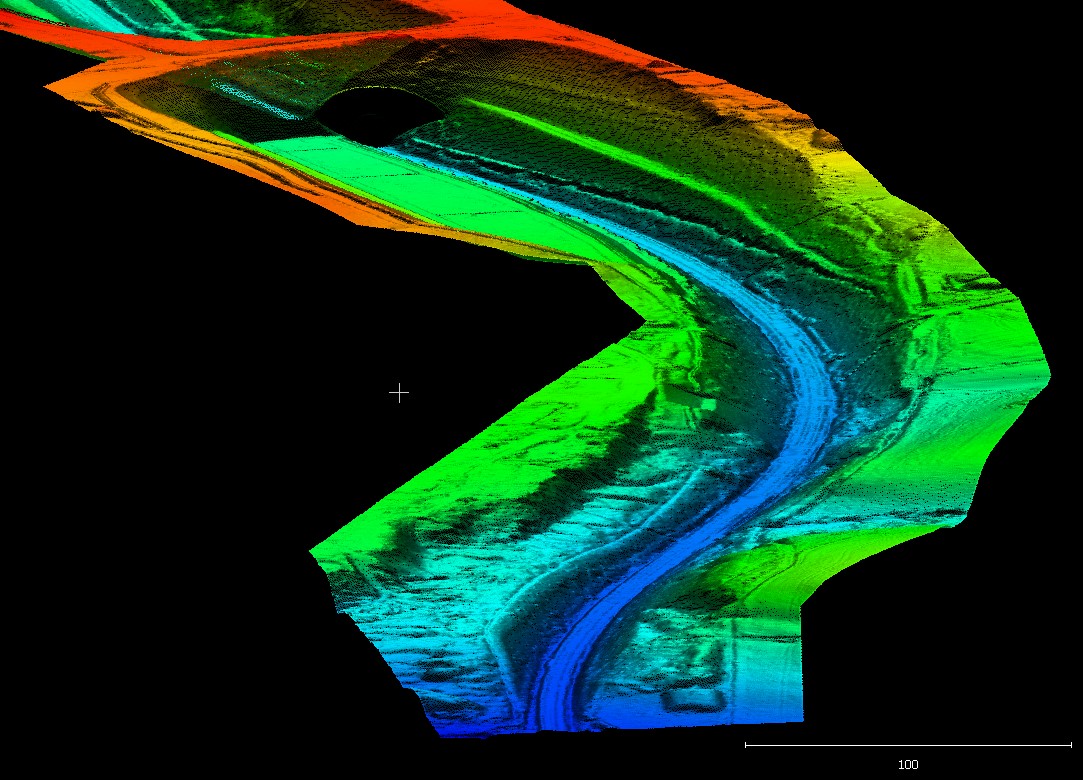Click the scale bar label reading 100
Viewport: 1083px width, 780px height.
click(x=907, y=765)
